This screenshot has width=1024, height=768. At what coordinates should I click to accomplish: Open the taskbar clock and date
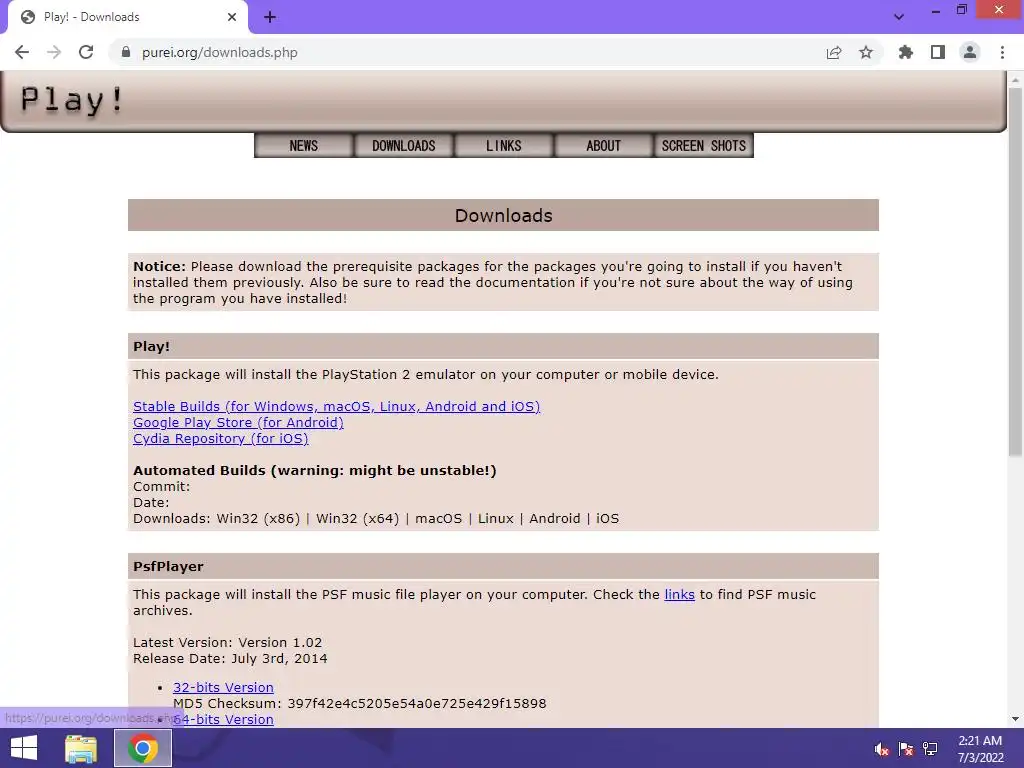tap(980, 749)
